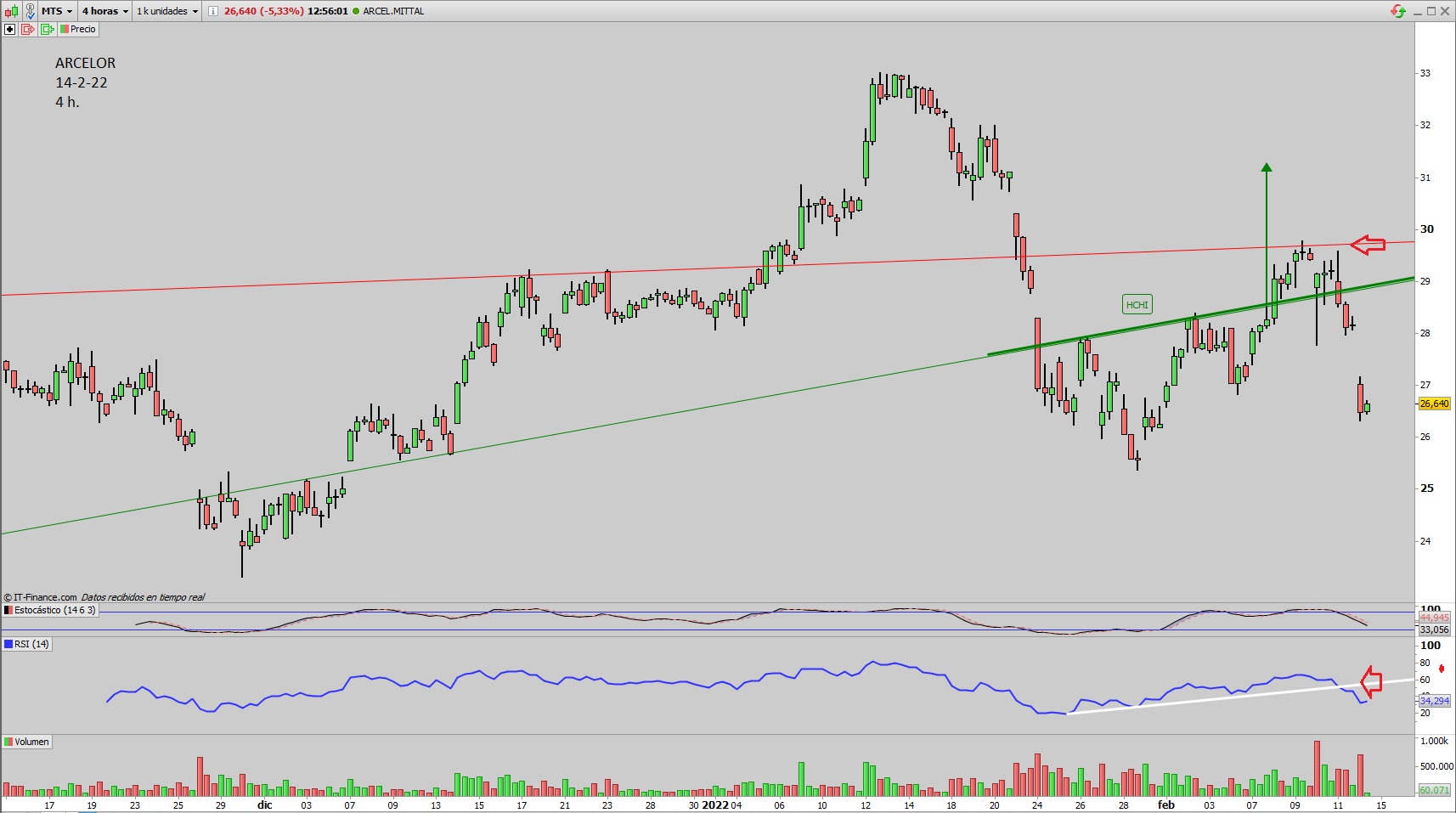Click the quote 26,640 (-5,33%) in header
Screen dimensions: 1456x813
tap(263, 11)
